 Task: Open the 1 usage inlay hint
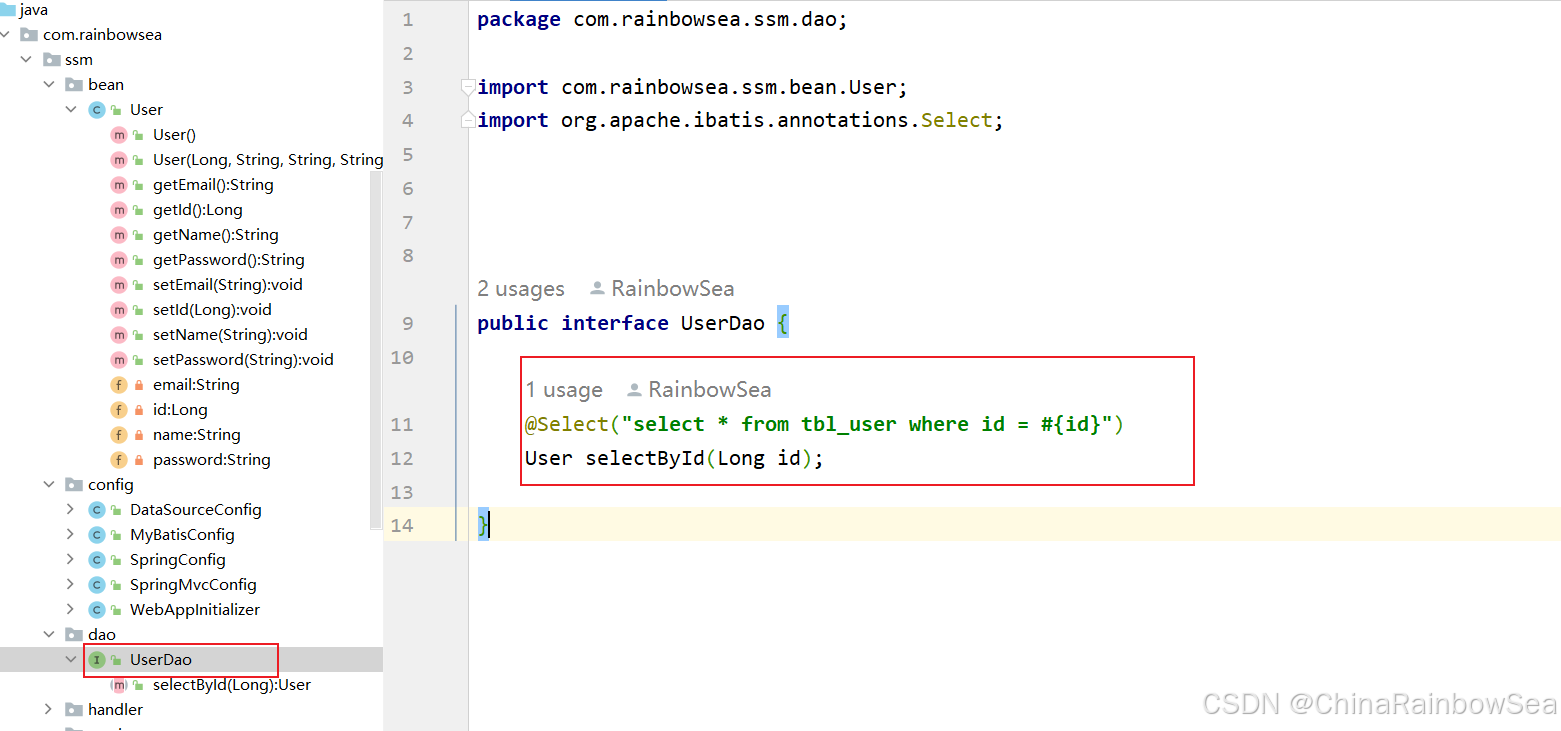tap(564, 390)
